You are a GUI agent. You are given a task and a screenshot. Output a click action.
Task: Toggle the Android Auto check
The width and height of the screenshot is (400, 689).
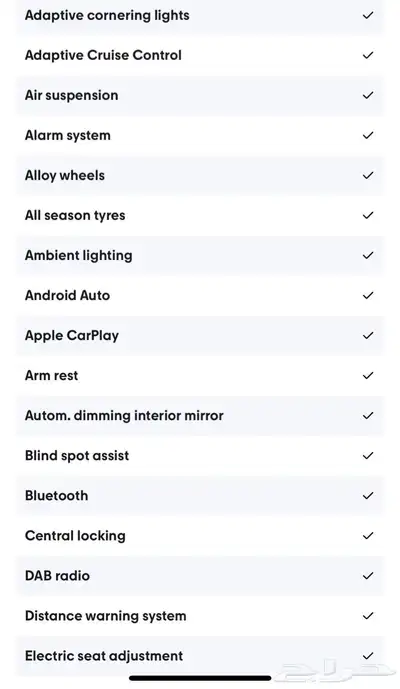368,295
